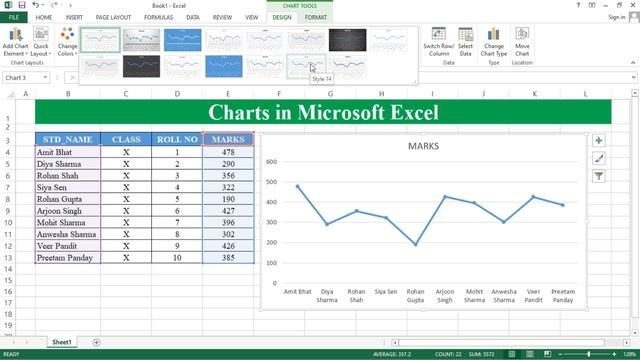The height and width of the screenshot is (360, 640).
Task: Switch to Normal view in status bar
Action: [x=511, y=354]
